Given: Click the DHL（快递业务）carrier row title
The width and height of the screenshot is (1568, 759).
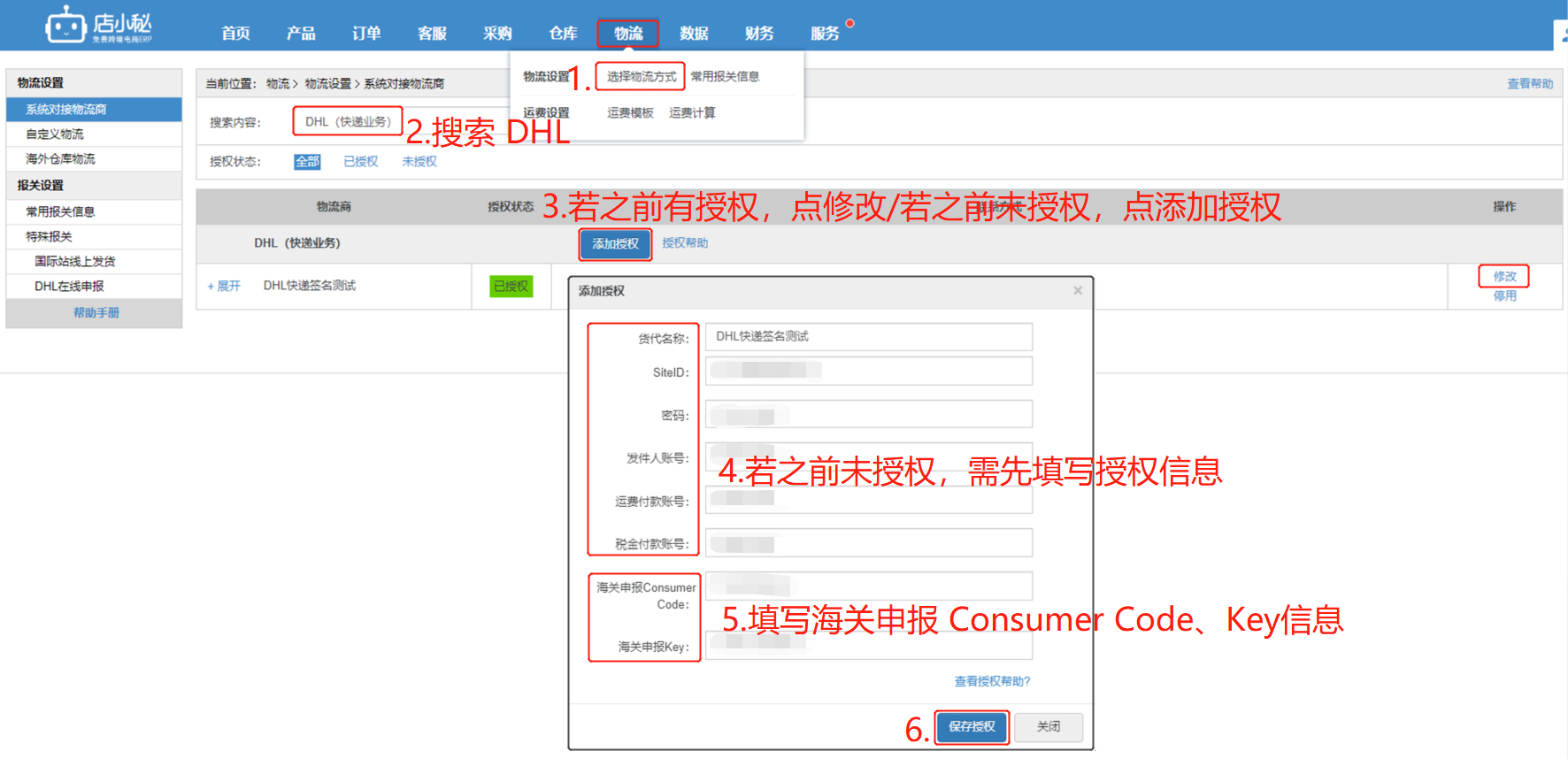Looking at the screenshot, I should [x=297, y=242].
